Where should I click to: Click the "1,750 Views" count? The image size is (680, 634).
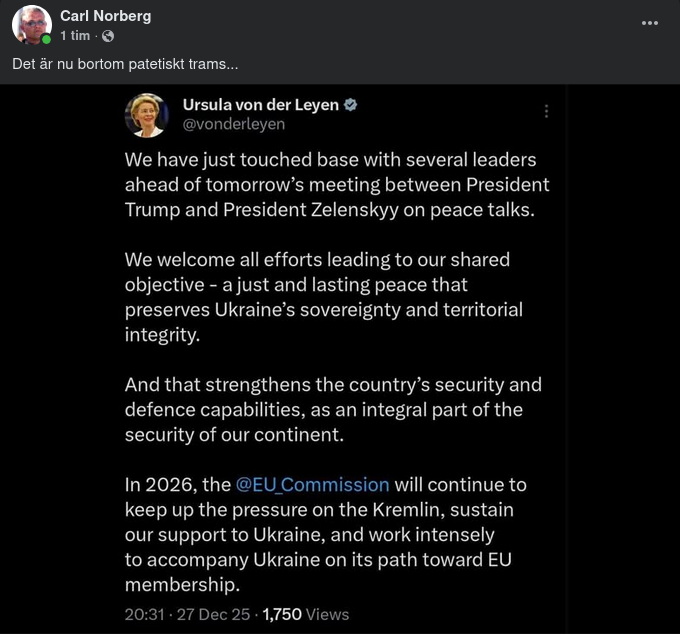click(x=305, y=614)
